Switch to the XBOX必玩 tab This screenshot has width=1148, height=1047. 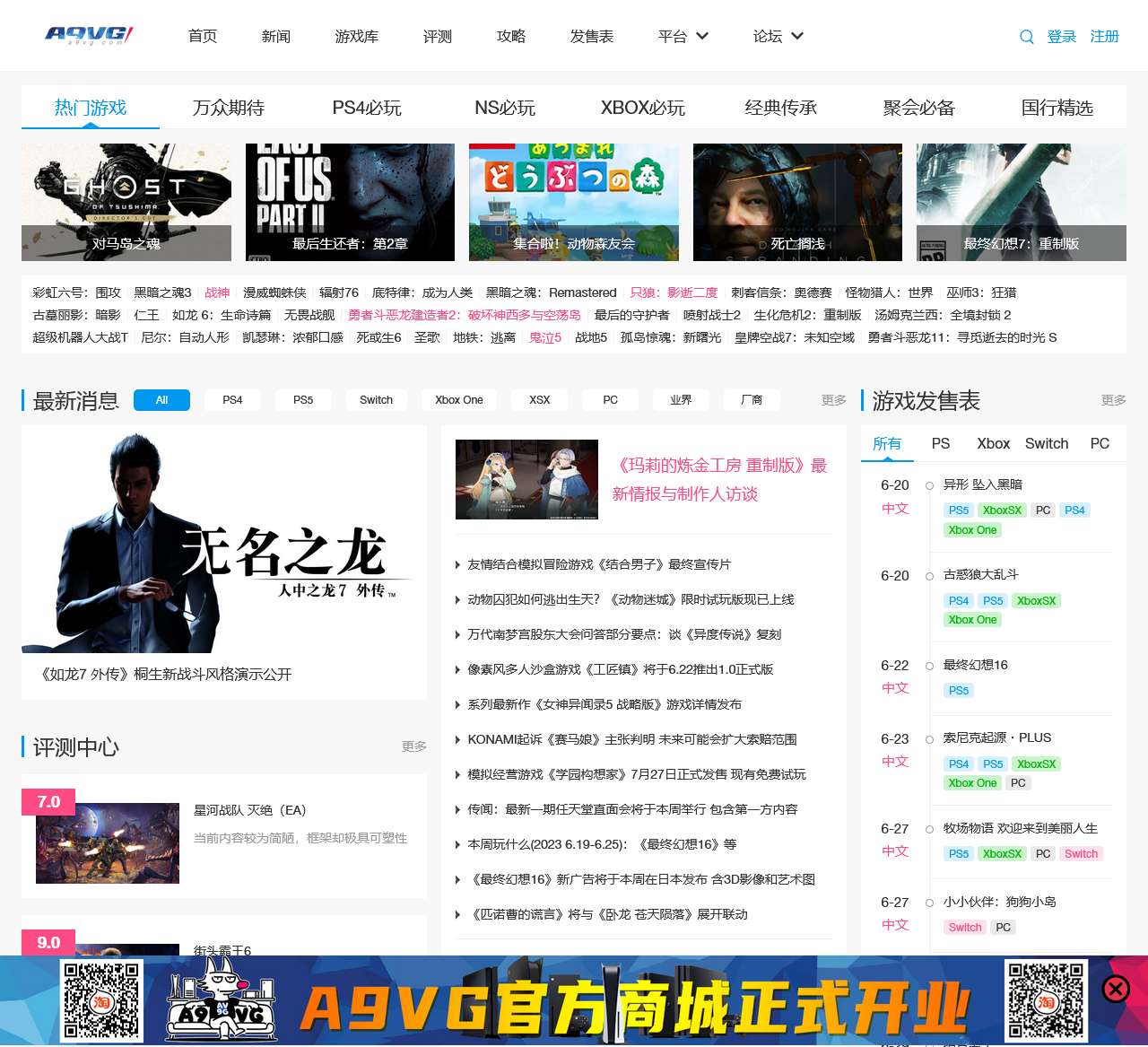pyautogui.click(x=643, y=108)
